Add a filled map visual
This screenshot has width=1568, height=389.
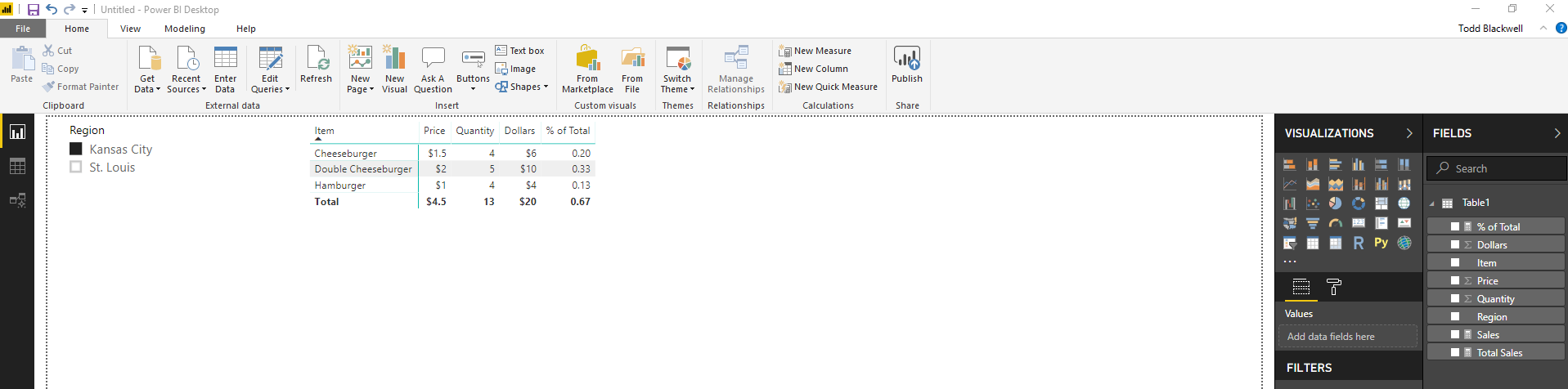pyautogui.click(x=1290, y=223)
